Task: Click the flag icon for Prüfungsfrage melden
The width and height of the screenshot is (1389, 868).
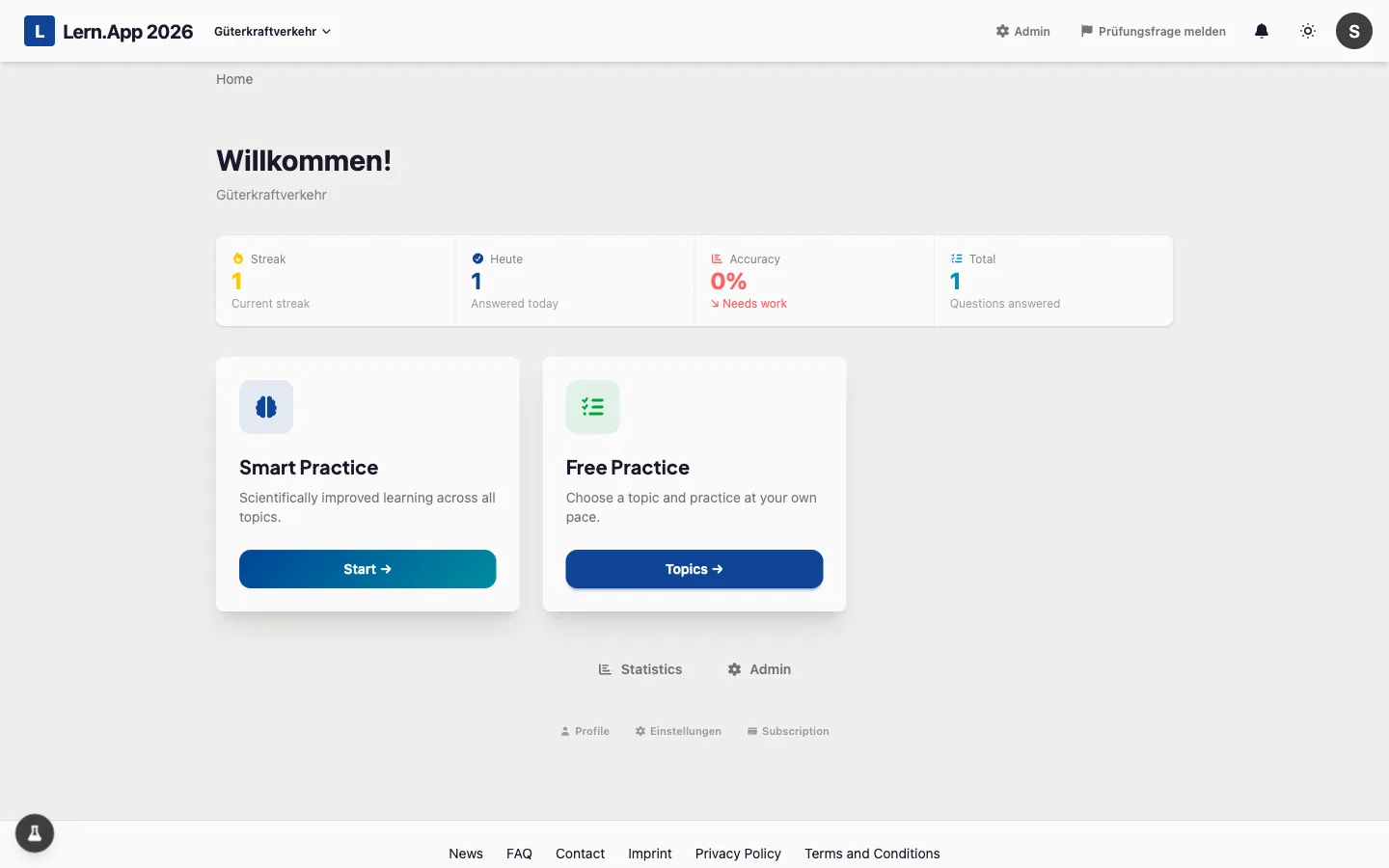Action: coord(1087,31)
